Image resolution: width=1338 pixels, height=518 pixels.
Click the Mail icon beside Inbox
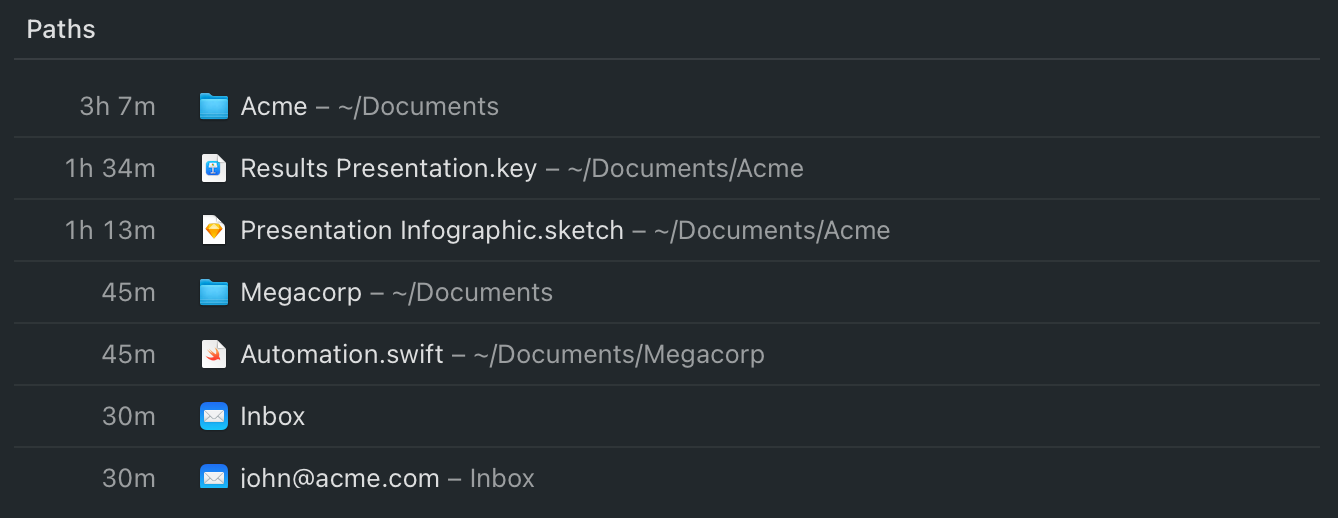point(214,416)
